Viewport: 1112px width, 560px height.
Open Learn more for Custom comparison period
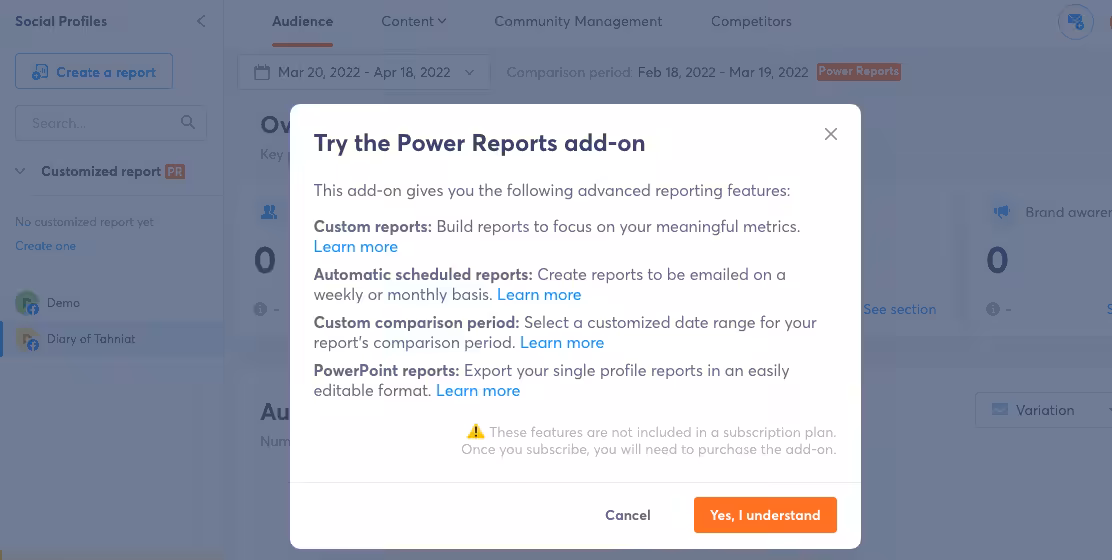tap(562, 343)
